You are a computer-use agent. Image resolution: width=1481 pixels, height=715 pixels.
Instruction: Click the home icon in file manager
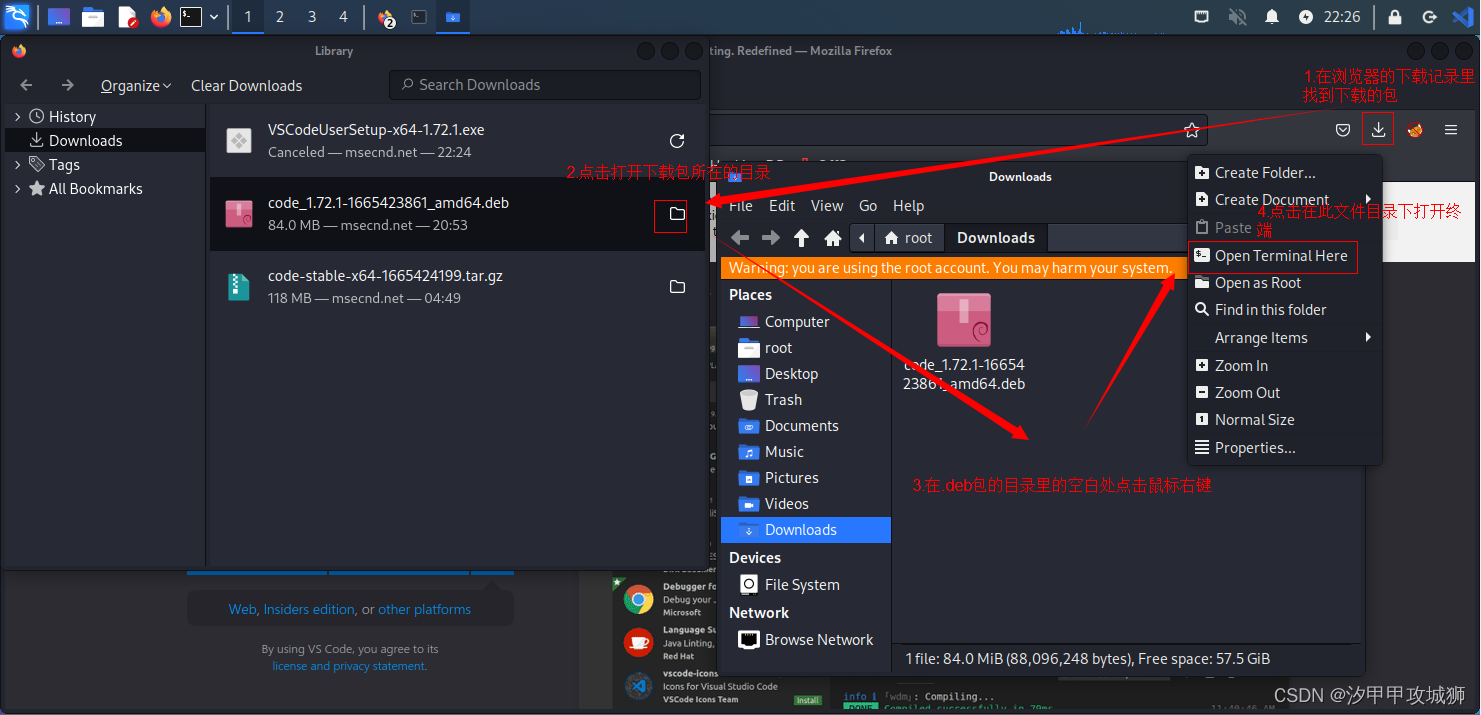[x=834, y=237]
